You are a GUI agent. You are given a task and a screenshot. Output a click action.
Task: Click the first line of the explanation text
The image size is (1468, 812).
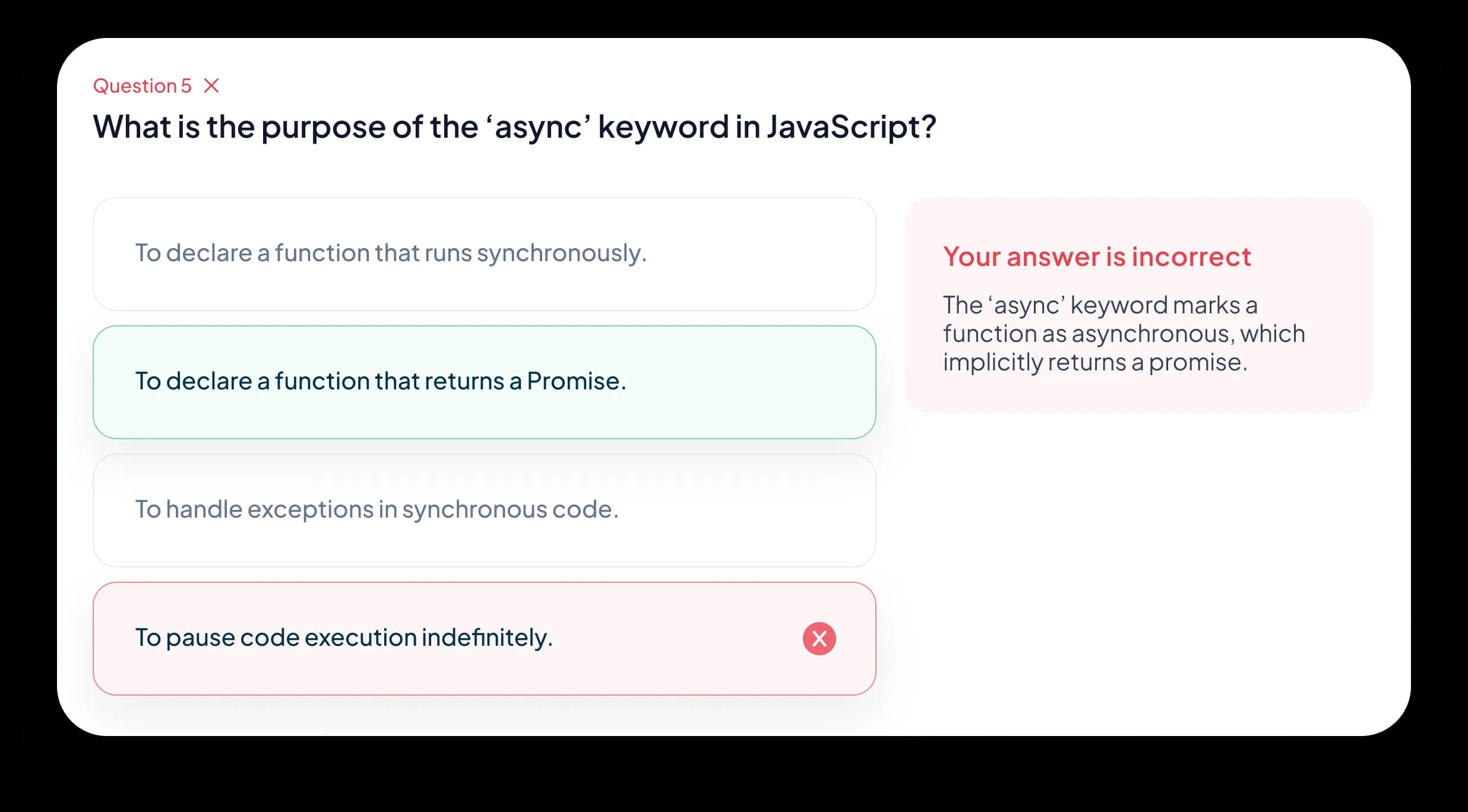coord(1100,305)
